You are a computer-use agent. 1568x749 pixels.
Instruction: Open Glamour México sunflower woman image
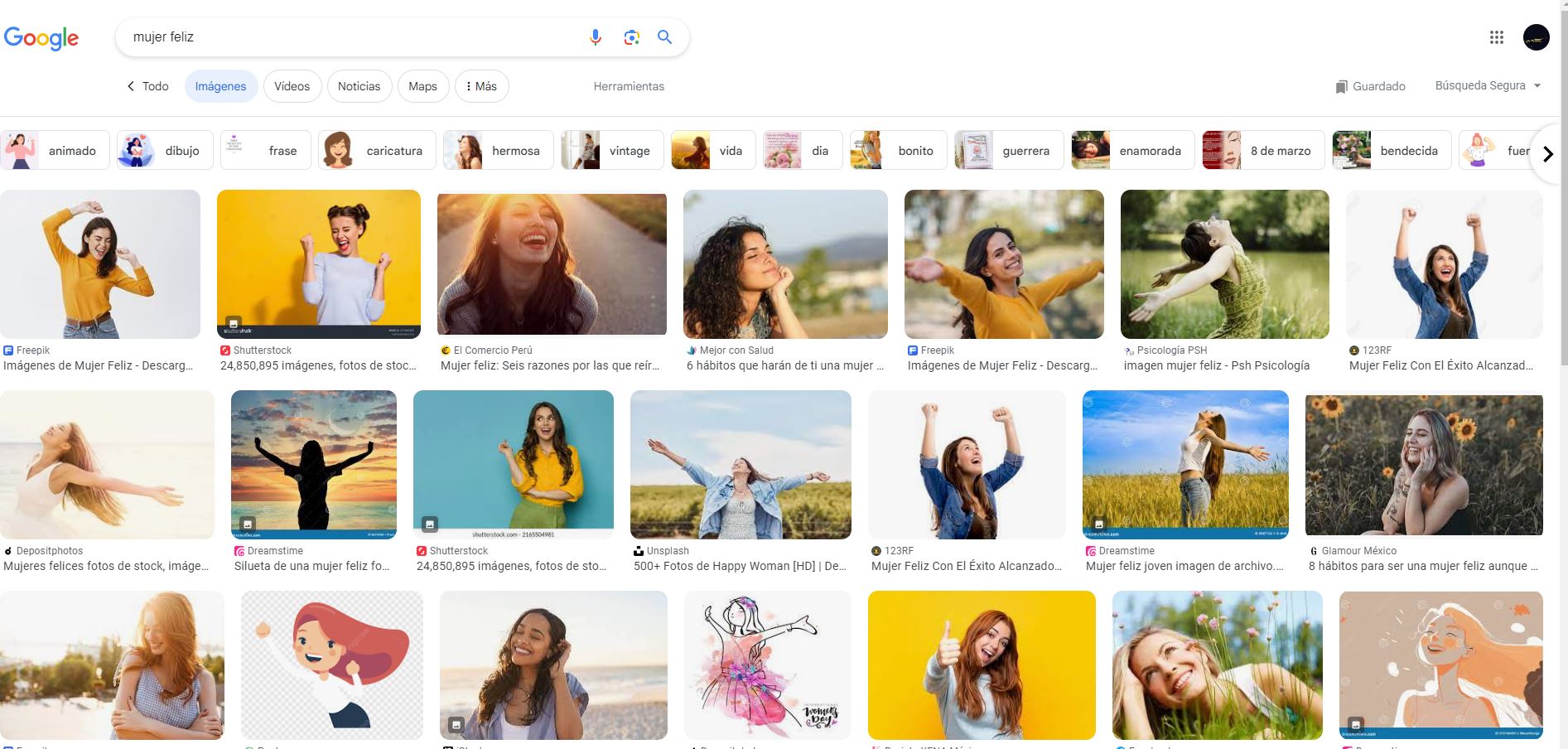pyautogui.click(x=1424, y=465)
